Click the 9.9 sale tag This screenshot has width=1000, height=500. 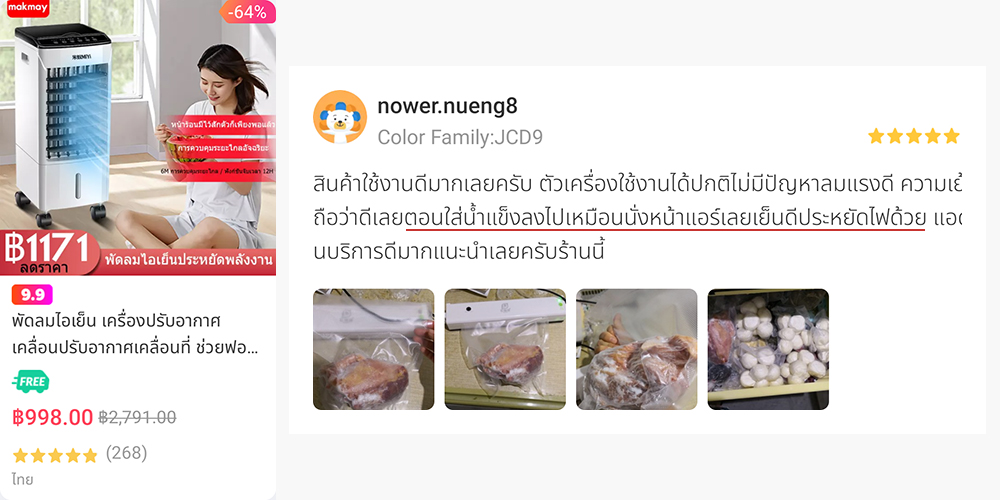click(x=32, y=295)
